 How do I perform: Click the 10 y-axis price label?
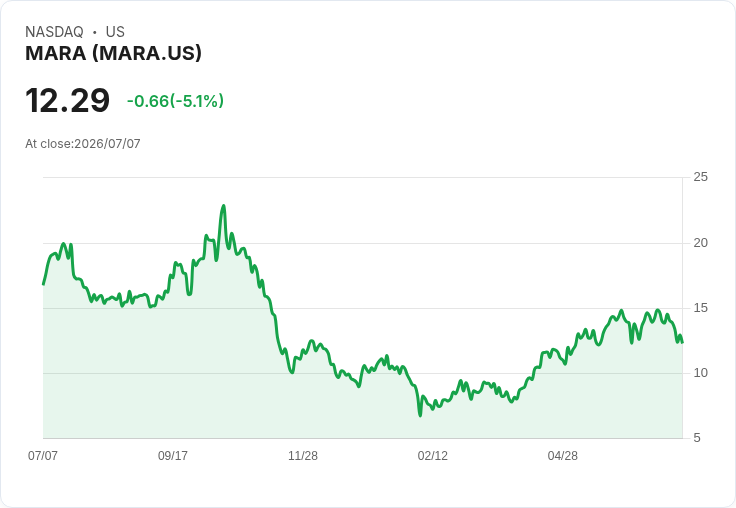[700, 373]
